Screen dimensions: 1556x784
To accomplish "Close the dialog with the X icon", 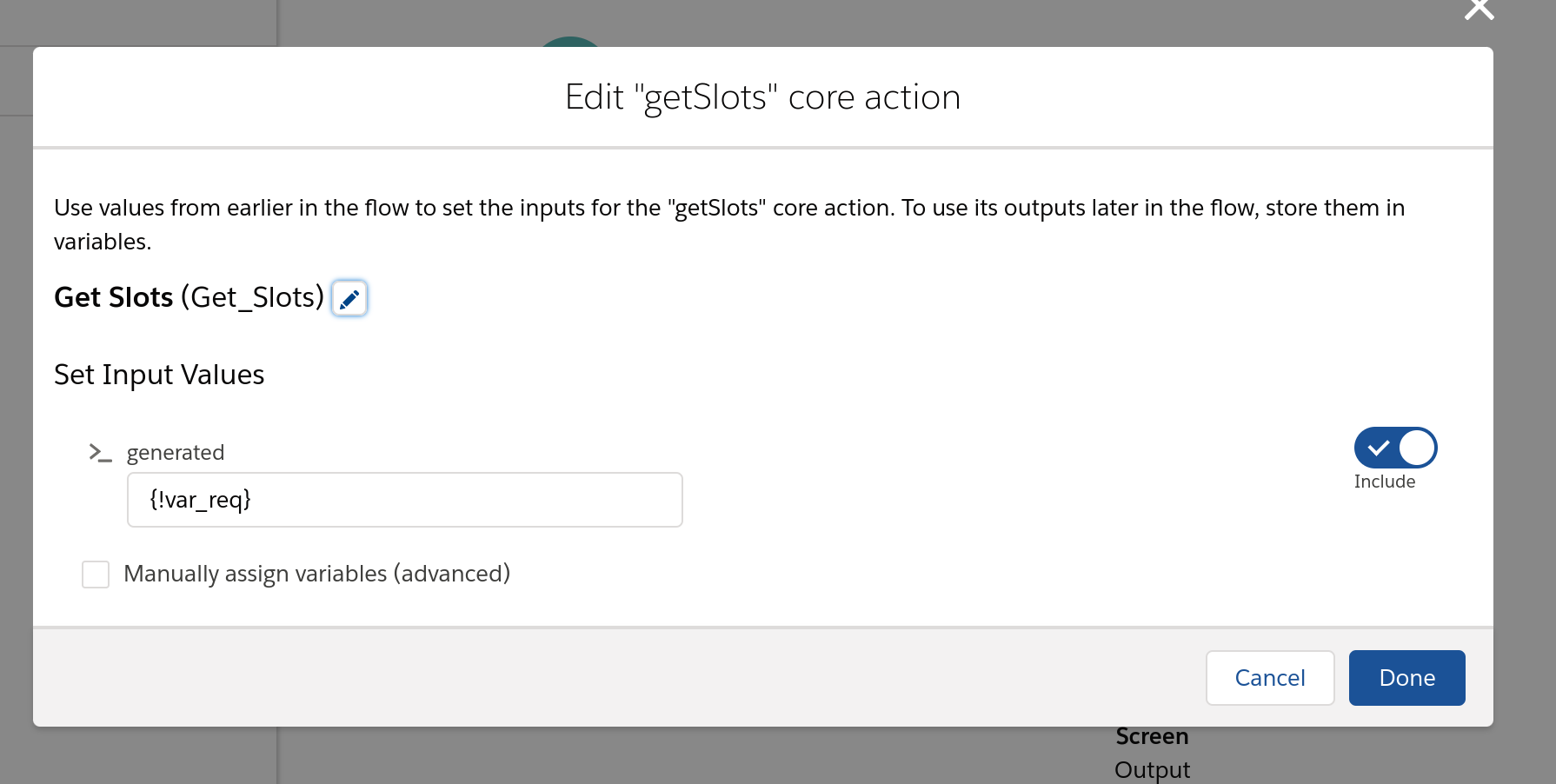I will [1479, 9].
